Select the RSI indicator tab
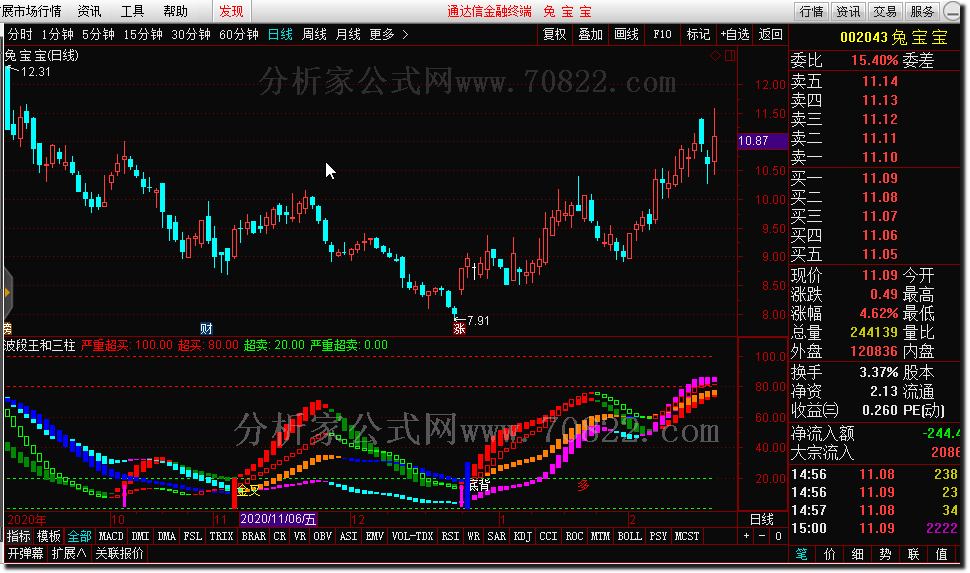The height and width of the screenshot is (573, 970). coord(450,536)
